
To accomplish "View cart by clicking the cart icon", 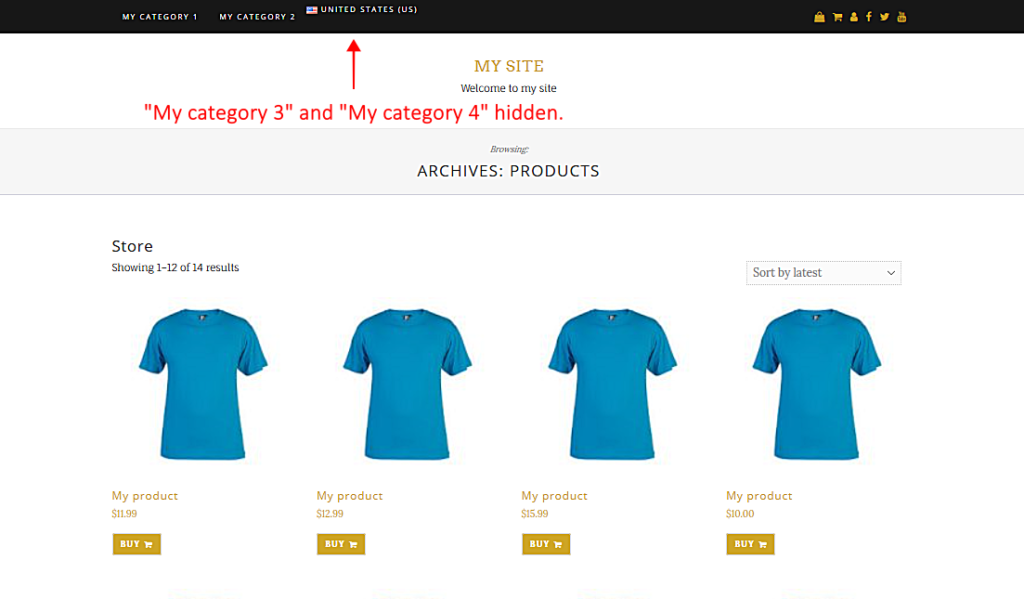I will point(838,17).
